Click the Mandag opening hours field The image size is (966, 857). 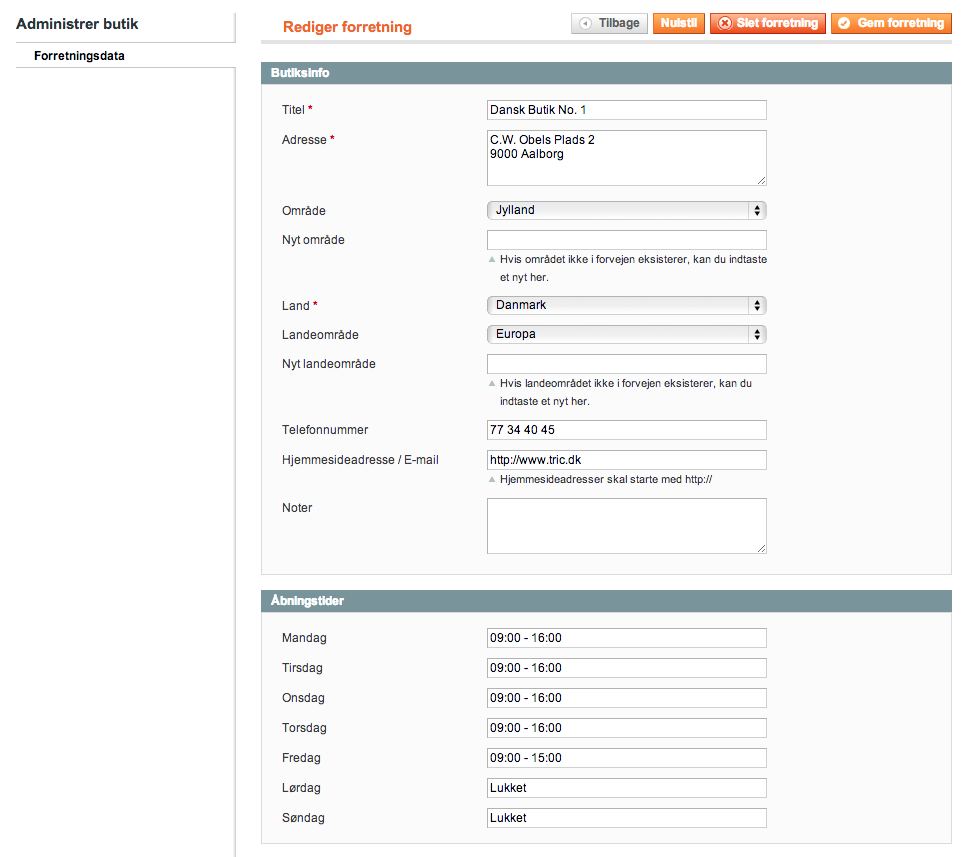(626, 638)
